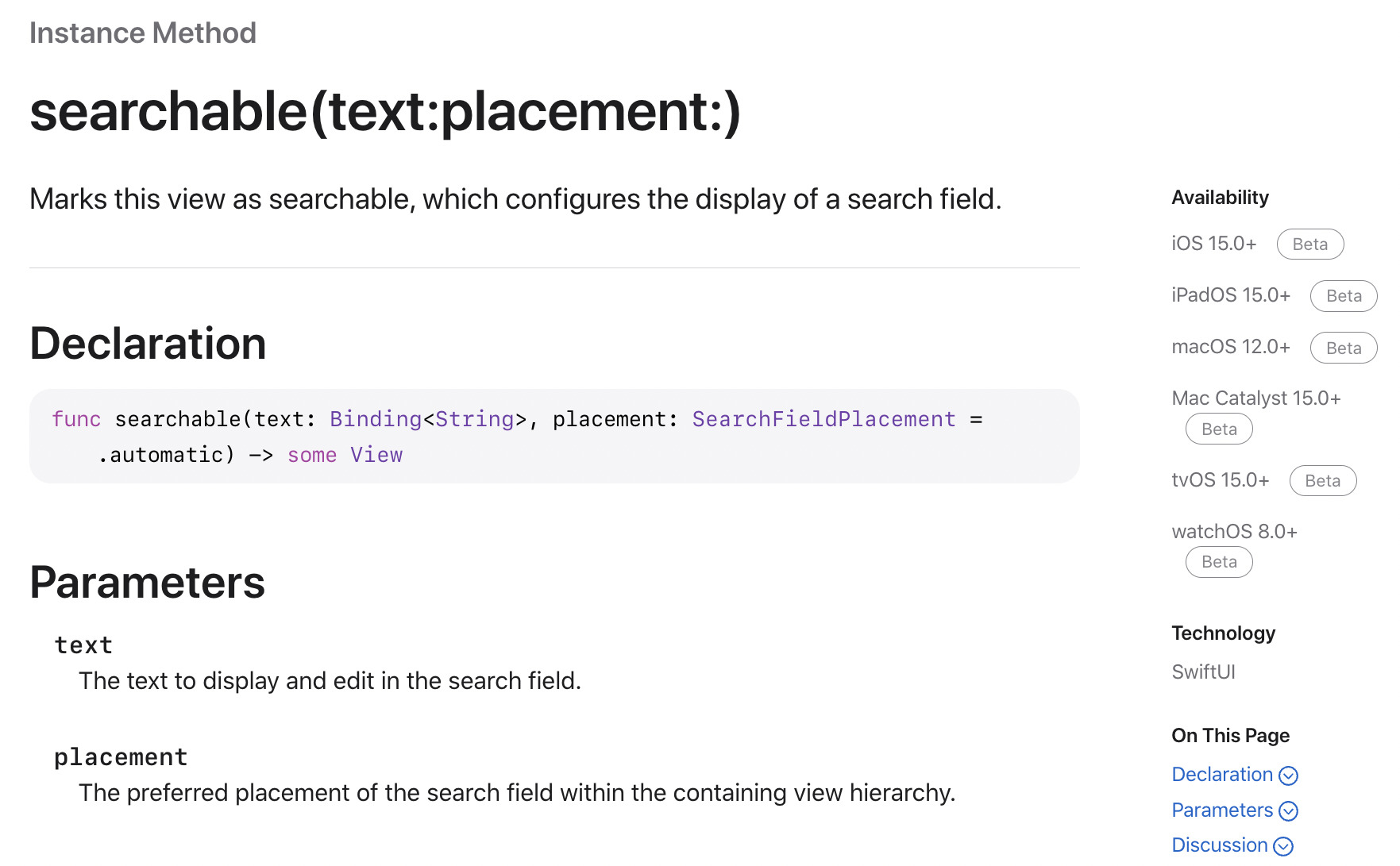1400x866 pixels.
Task: Open the Binding type documentation link
Action: pyautogui.click(x=374, y=418)
